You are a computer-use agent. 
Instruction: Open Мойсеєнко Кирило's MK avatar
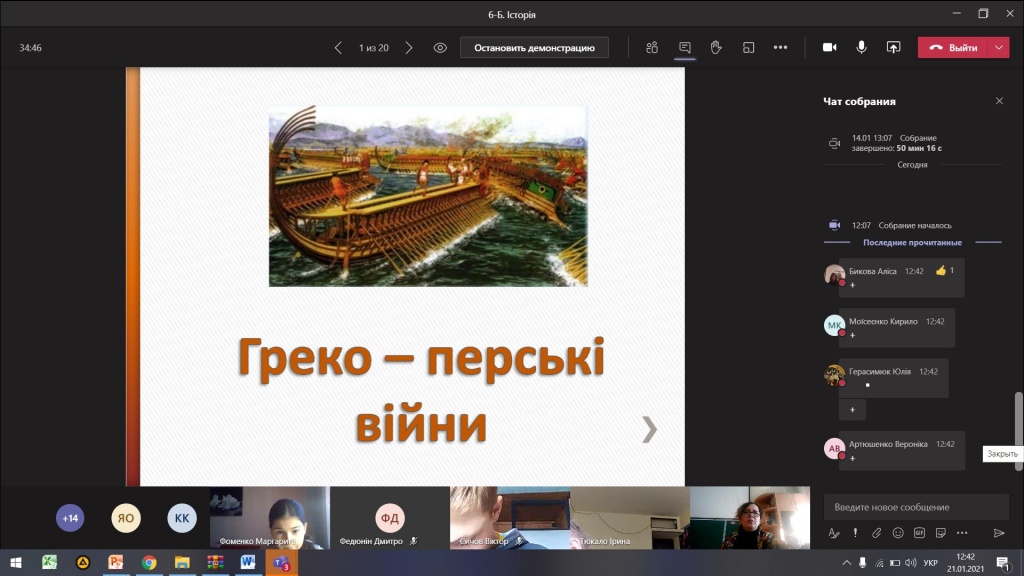834,325
